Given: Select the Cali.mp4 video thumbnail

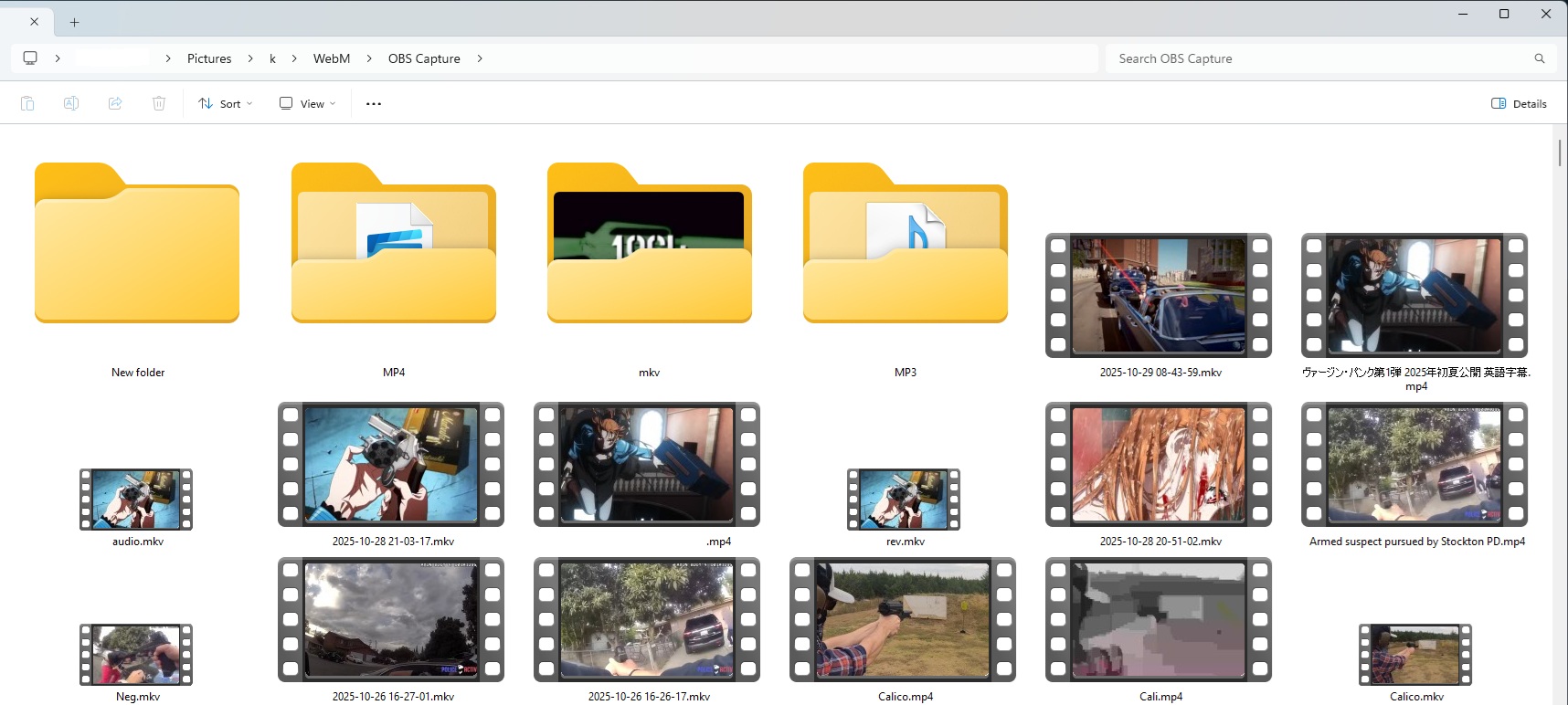Looking at the screenshot, I should (x=1159, y=619).
